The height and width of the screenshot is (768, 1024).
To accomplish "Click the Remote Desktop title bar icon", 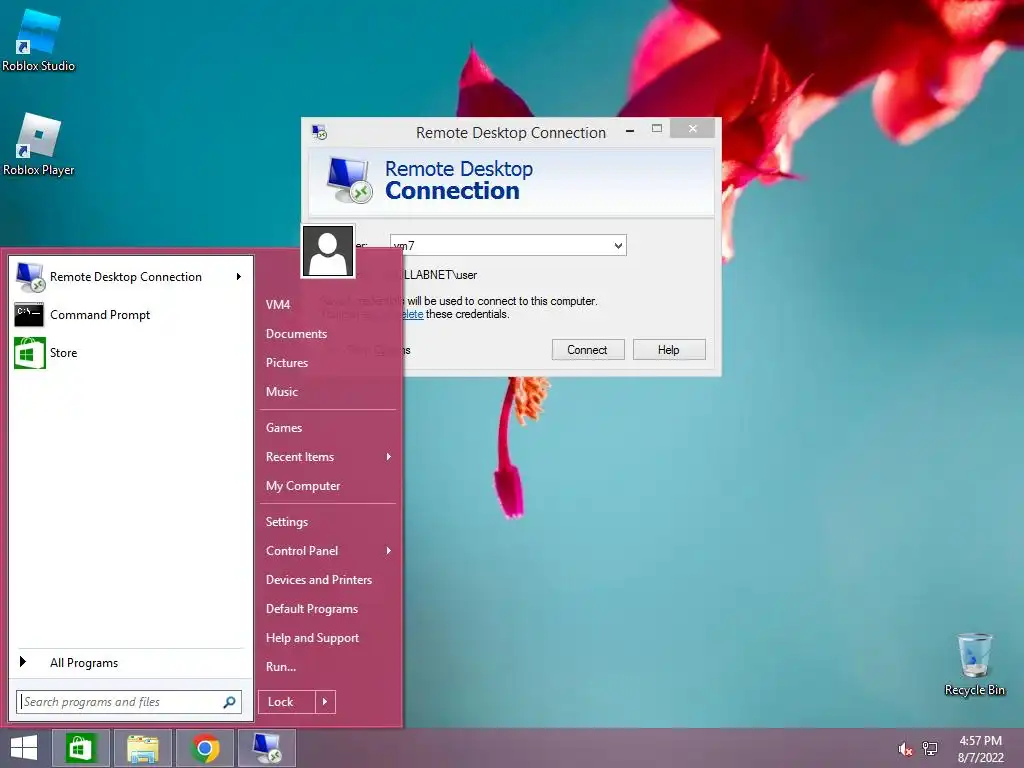I will (x=319, y=133).
